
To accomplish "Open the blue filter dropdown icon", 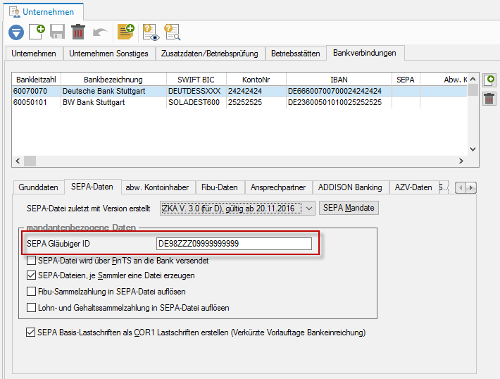I will coord(16,32).
